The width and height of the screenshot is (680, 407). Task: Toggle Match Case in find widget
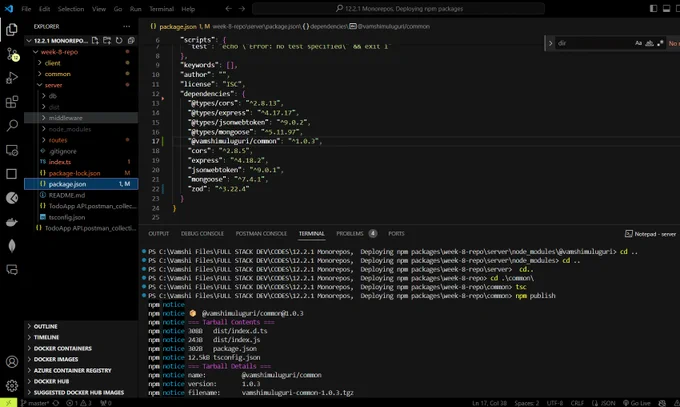click(638, 43)
